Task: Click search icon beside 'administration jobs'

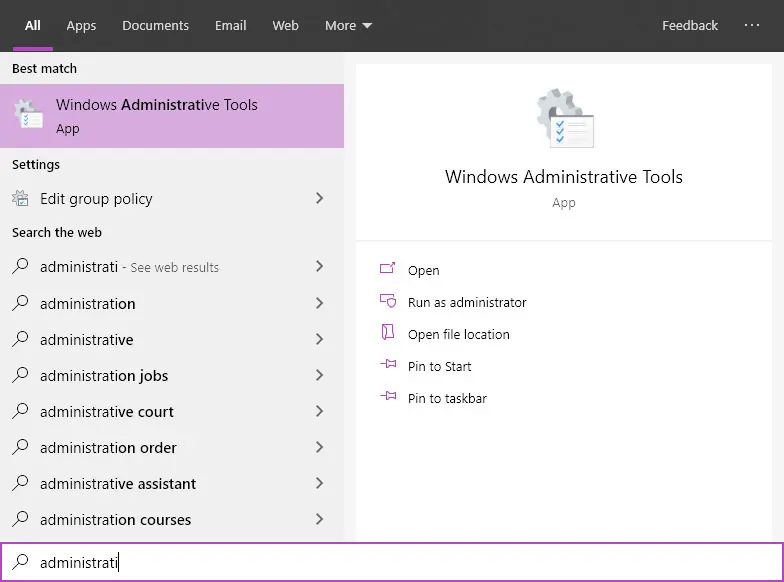Action: tap(20, 375)
